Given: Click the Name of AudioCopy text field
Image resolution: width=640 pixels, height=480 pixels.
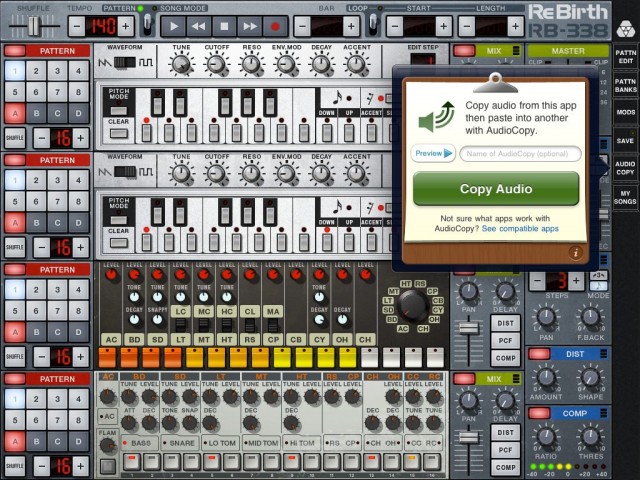Looking at the screenshot, I should coord(520,153).
